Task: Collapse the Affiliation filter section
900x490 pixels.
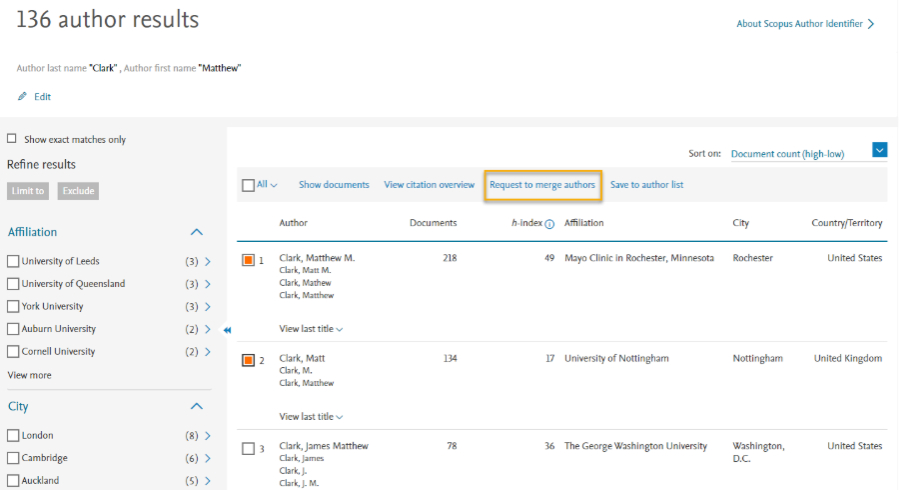Action: point(197,232)
